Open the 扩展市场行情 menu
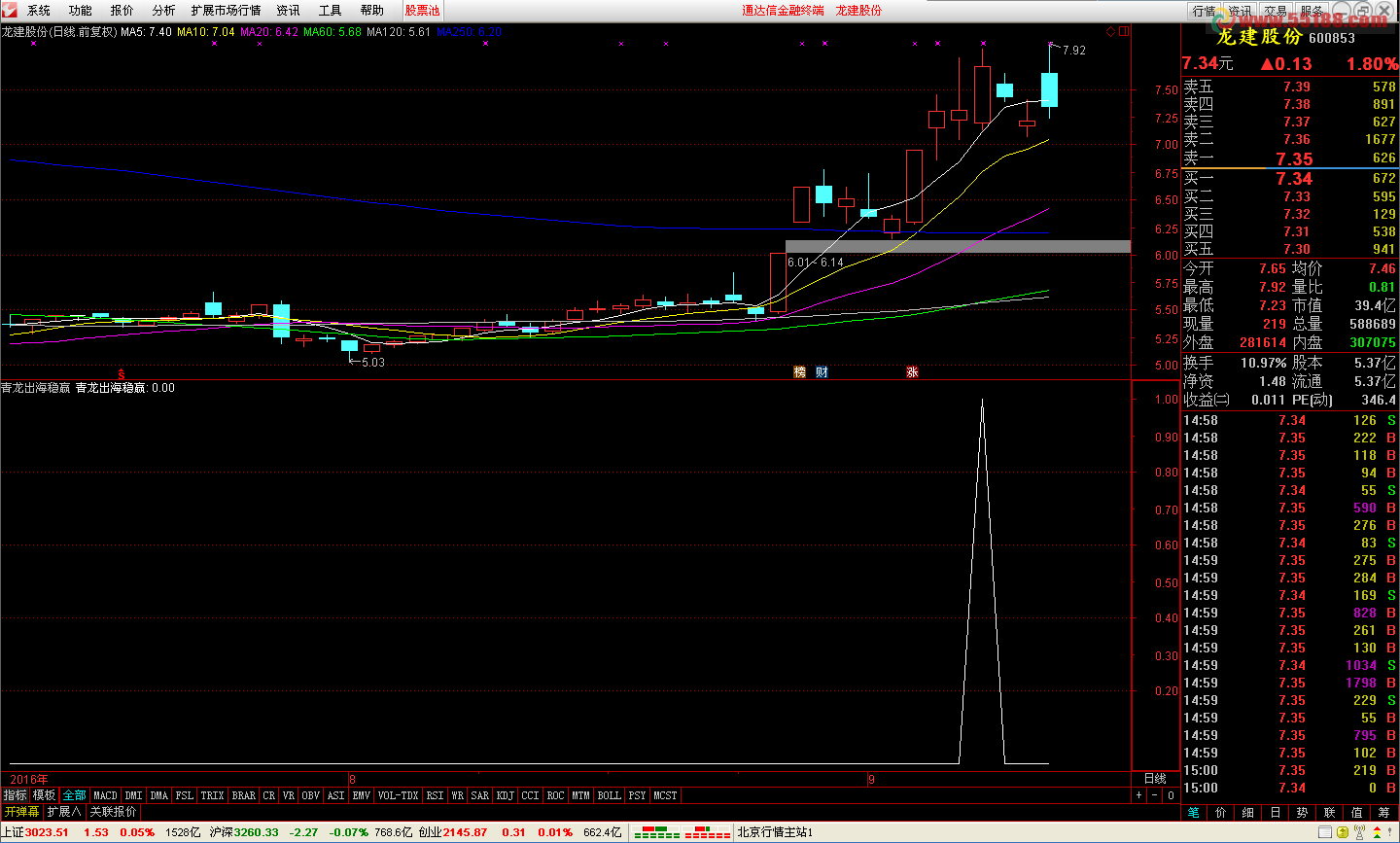Image resolution: width=1400 pixels, height=843 pixels. (x=227, y=11)
